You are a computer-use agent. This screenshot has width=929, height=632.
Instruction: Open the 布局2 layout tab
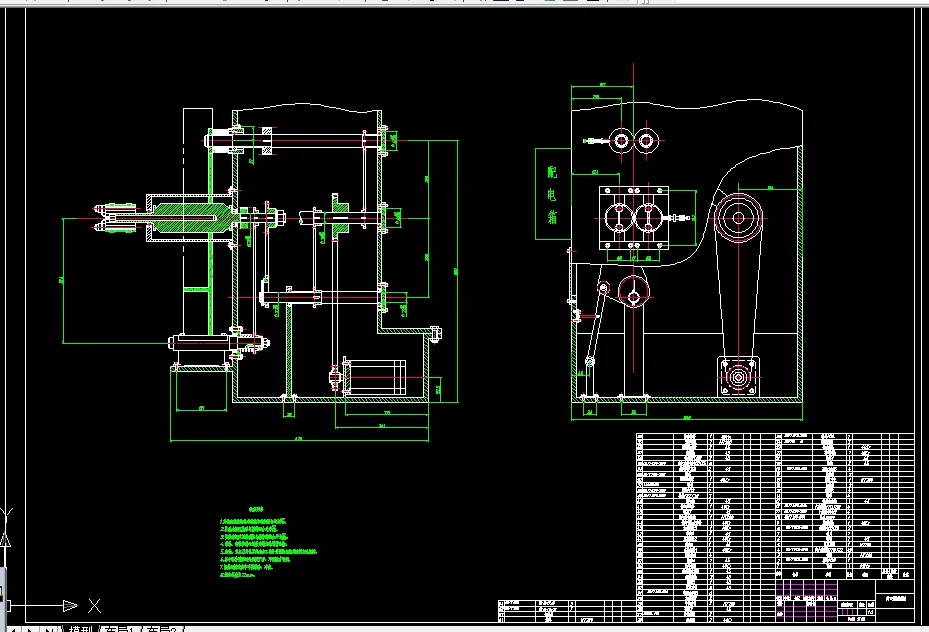tap(161, 628)
